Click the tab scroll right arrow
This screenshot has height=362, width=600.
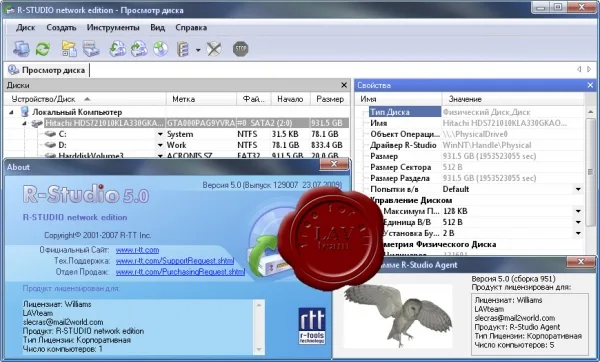(x=589, y=69)
